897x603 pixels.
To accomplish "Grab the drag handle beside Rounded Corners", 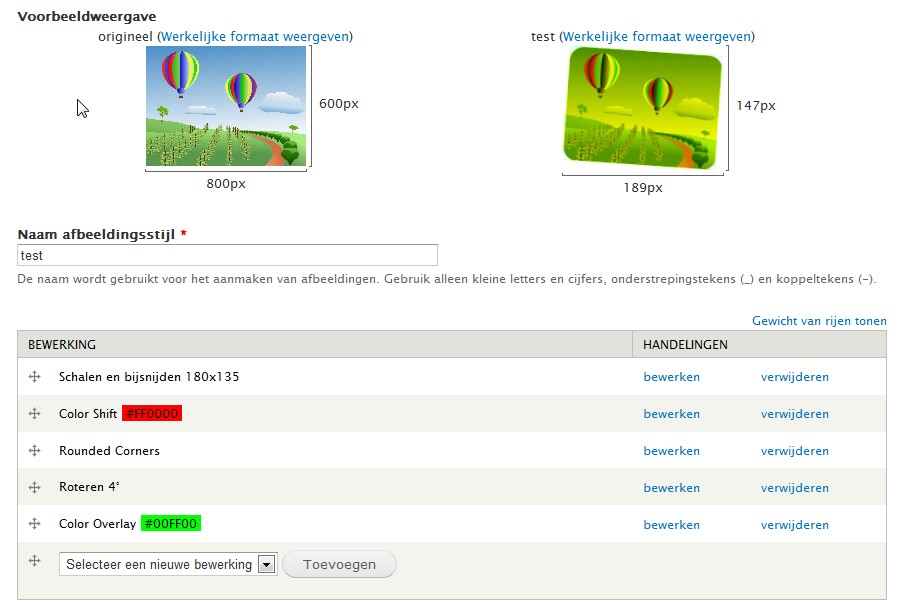I will point(34,451).
